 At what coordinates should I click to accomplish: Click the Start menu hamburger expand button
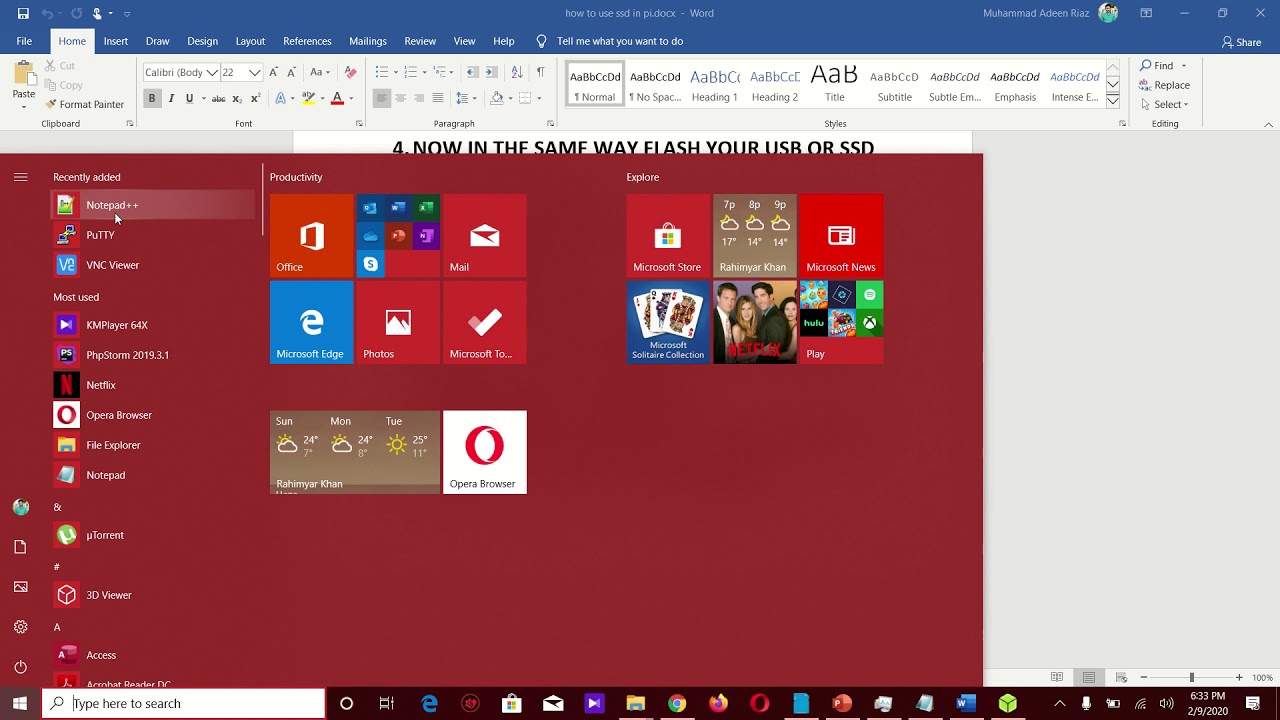coord(21,177)
